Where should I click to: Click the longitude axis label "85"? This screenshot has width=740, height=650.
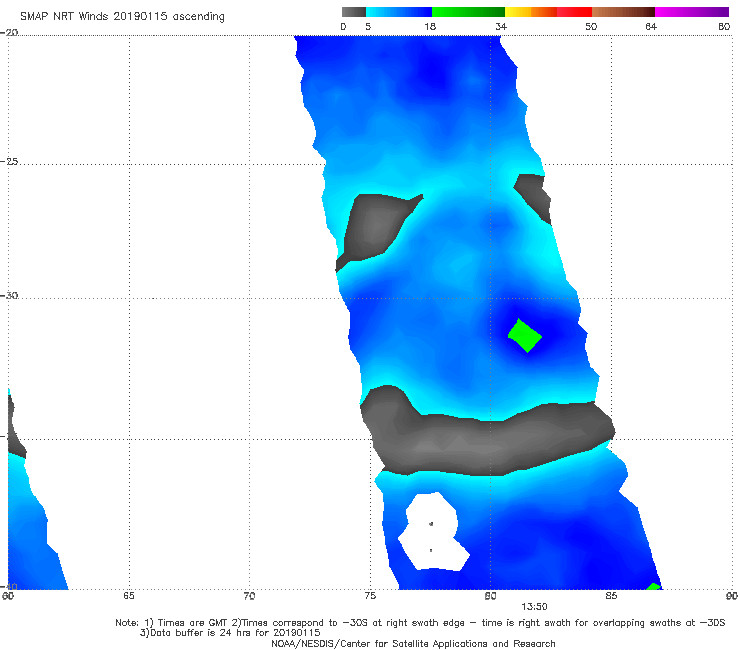tap(611, 596)
